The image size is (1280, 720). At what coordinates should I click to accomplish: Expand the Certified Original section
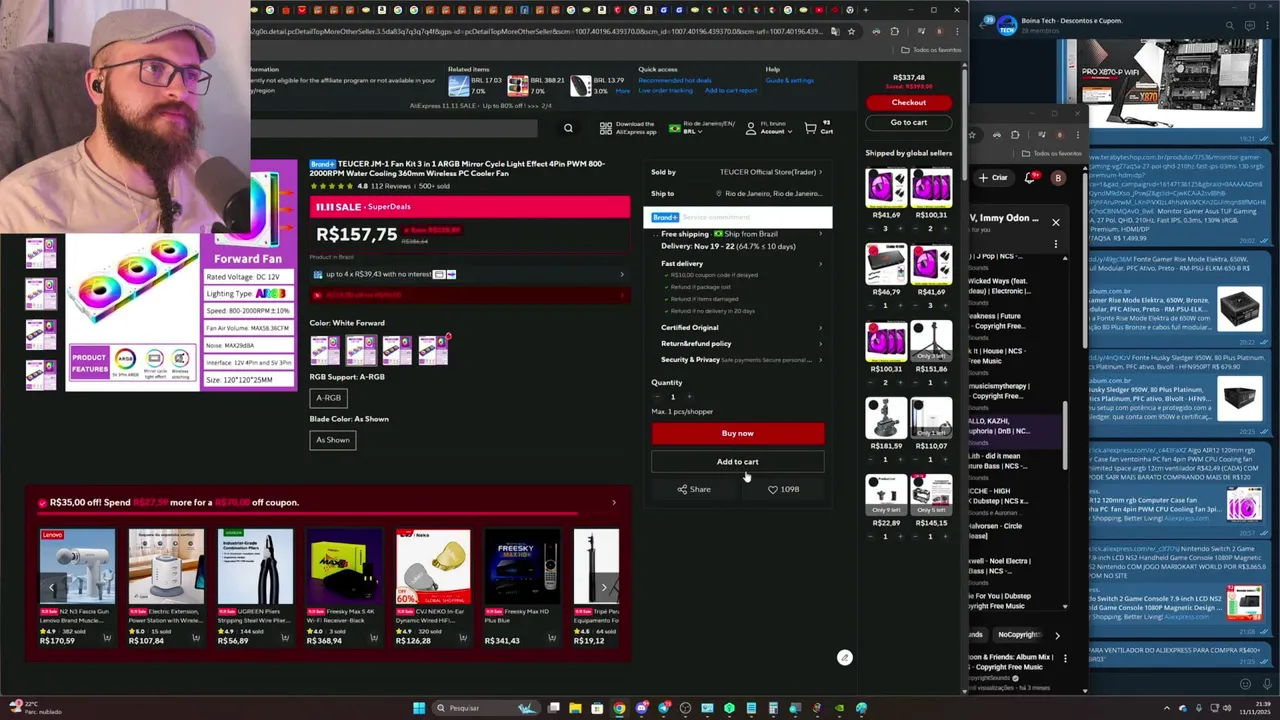(741, 327)
